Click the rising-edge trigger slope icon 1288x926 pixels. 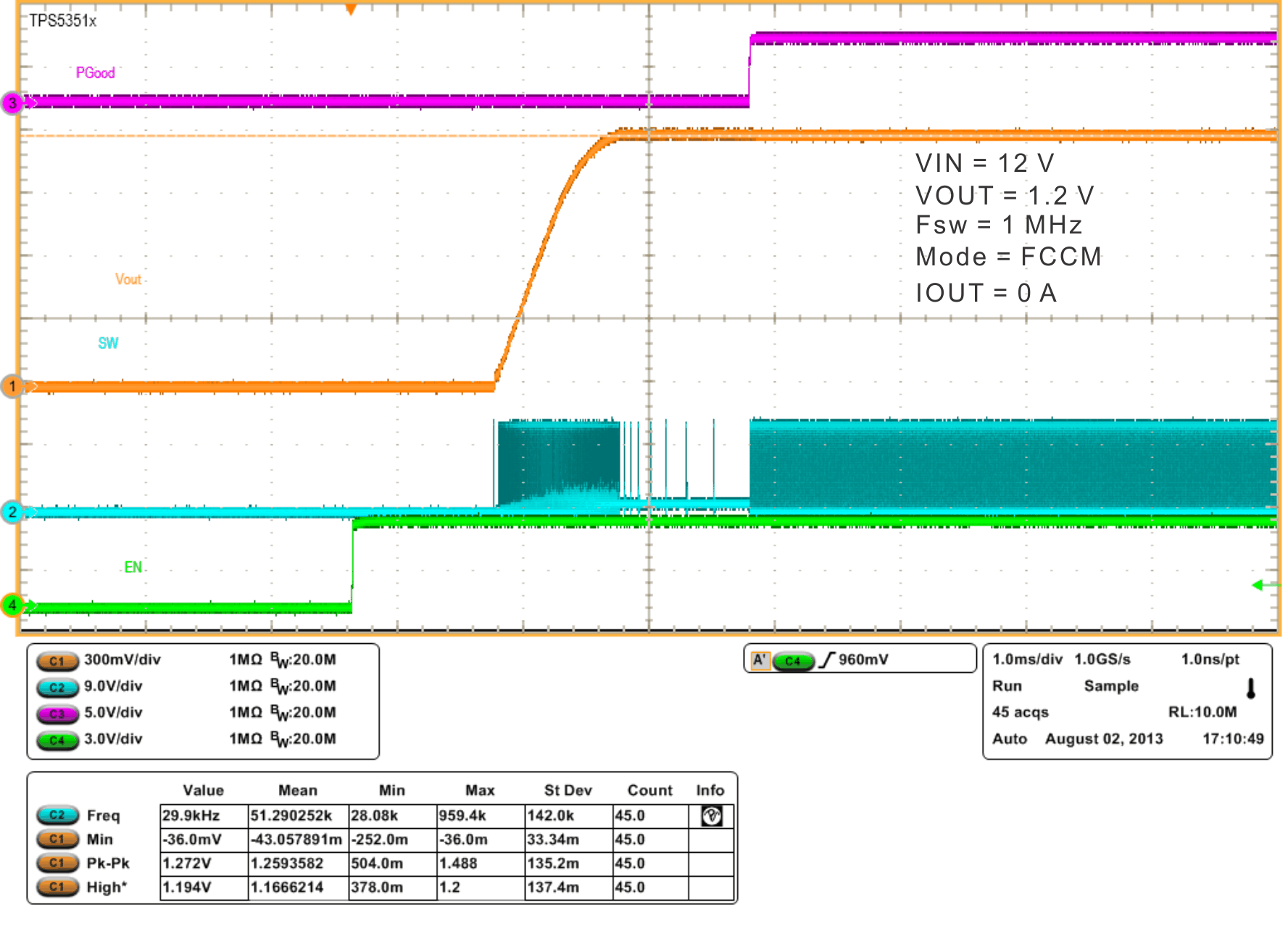826,660
